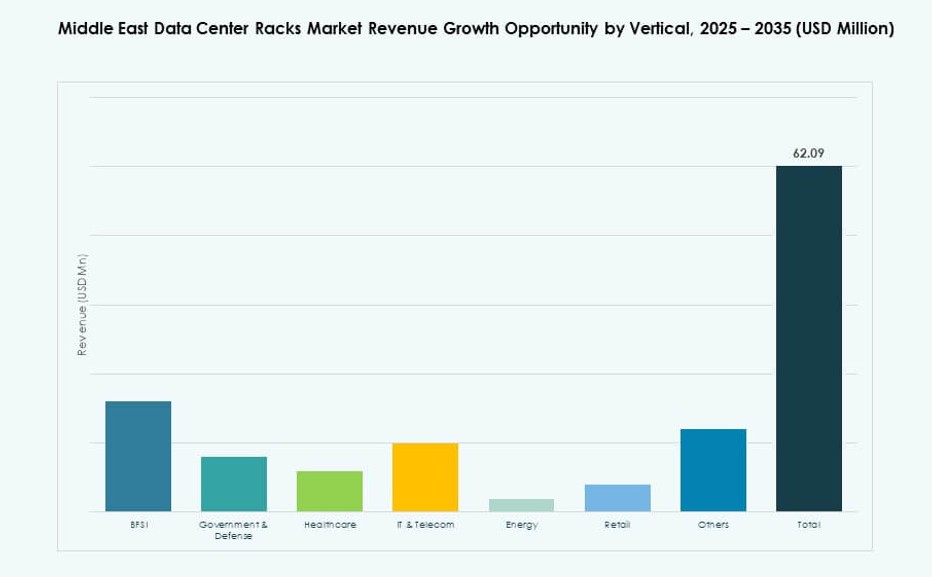932x577 pixels.
Task: Click the Government & Defense bar
Action: (x=233, y=483)
